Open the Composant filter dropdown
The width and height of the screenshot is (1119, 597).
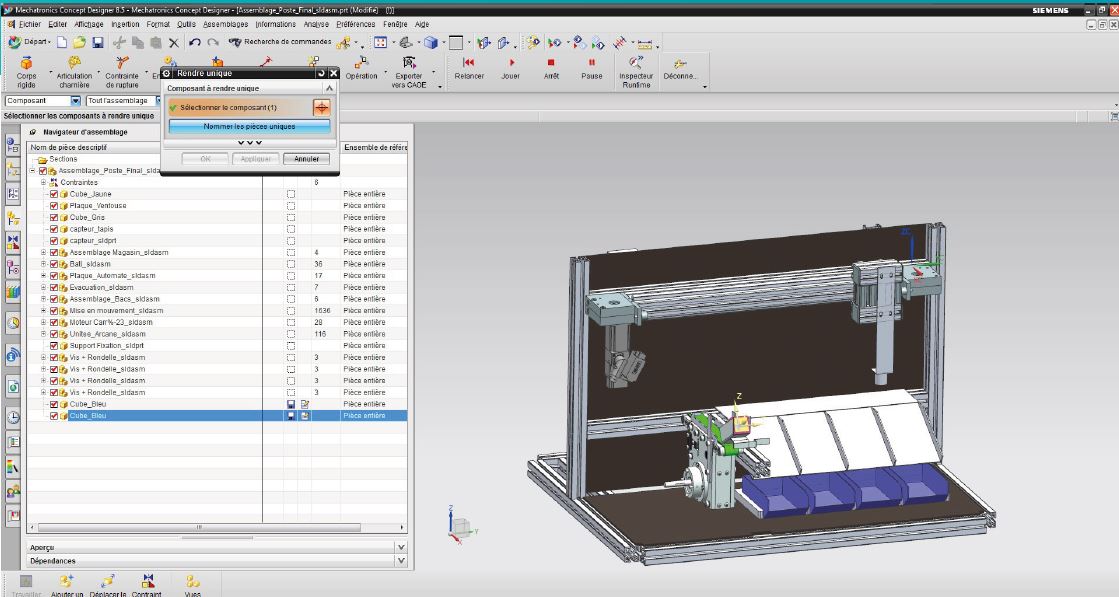point(76,101)
